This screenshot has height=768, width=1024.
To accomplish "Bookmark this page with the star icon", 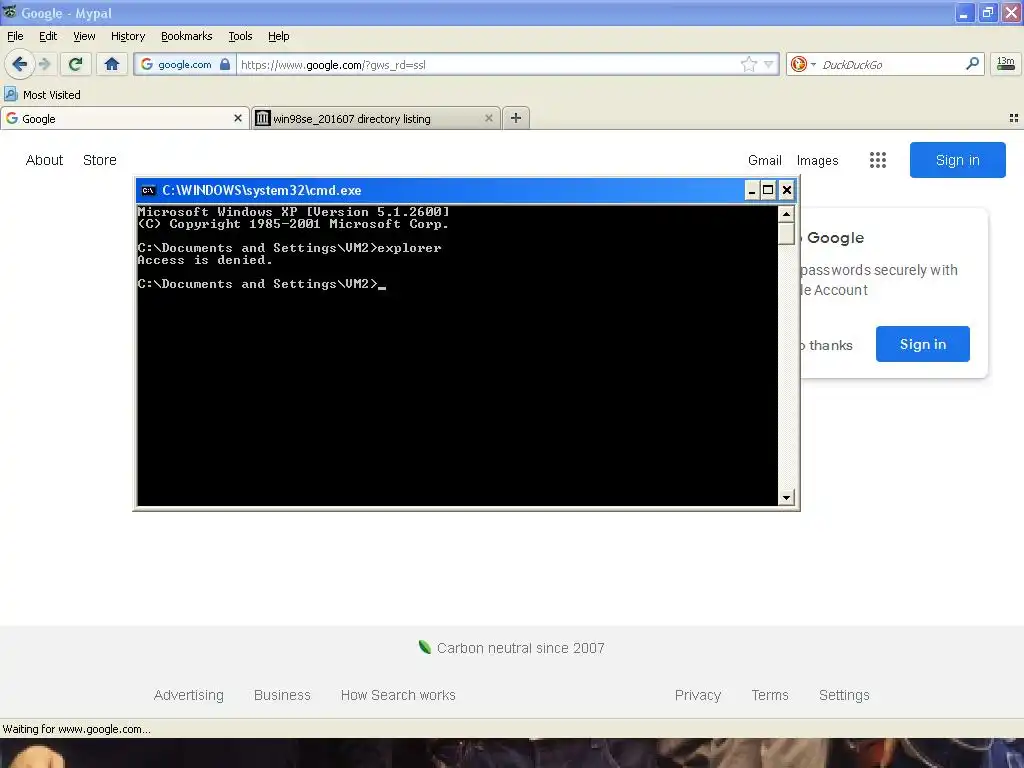I will [x=748, y=64].
